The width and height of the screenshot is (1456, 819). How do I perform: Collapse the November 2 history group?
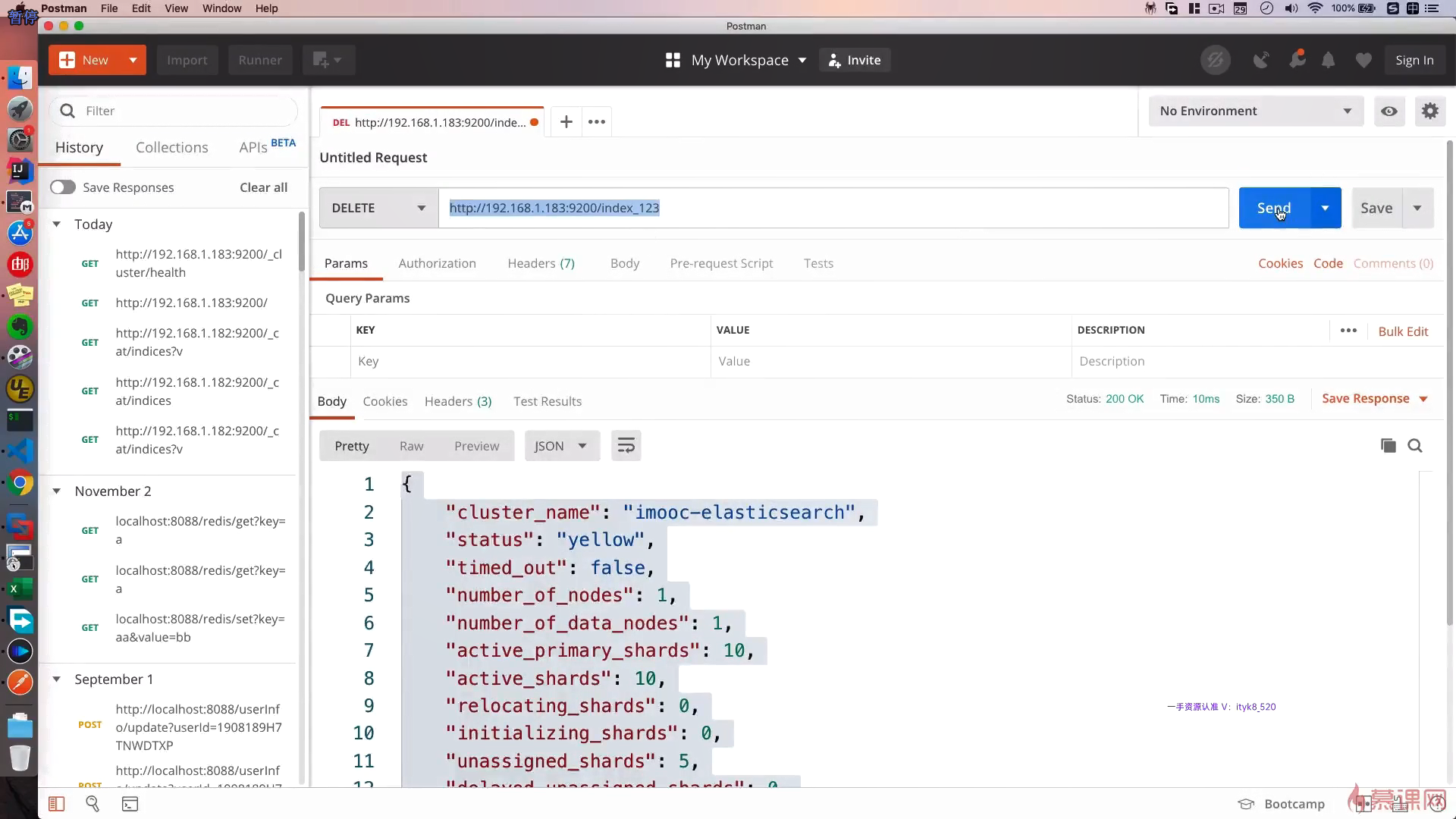57,491
